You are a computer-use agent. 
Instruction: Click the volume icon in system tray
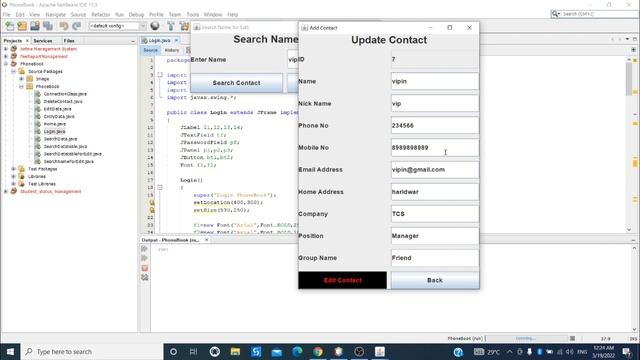click(570, 352)
